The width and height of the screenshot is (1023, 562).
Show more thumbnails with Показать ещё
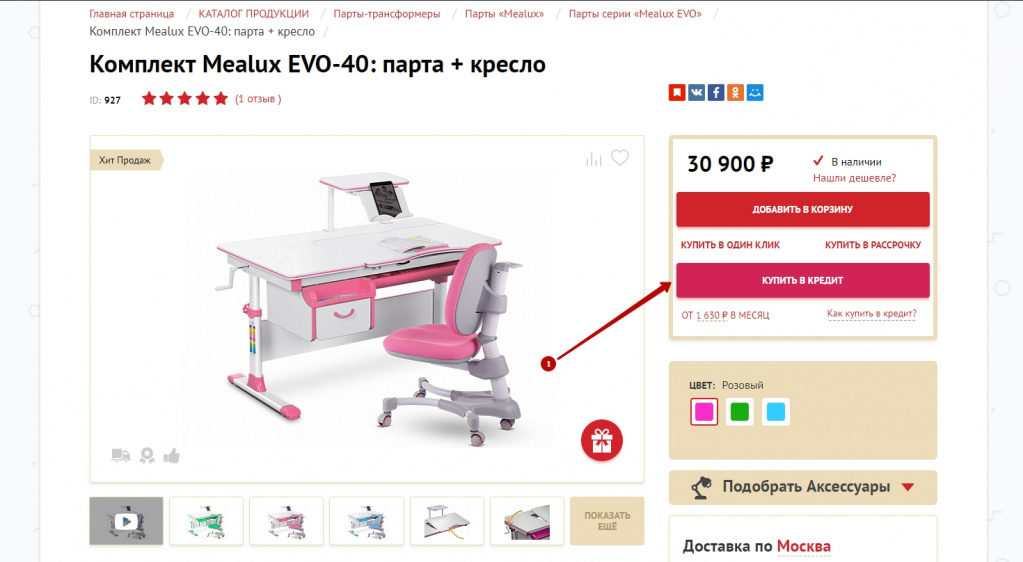pyautogui.click(x=607, y=521)
